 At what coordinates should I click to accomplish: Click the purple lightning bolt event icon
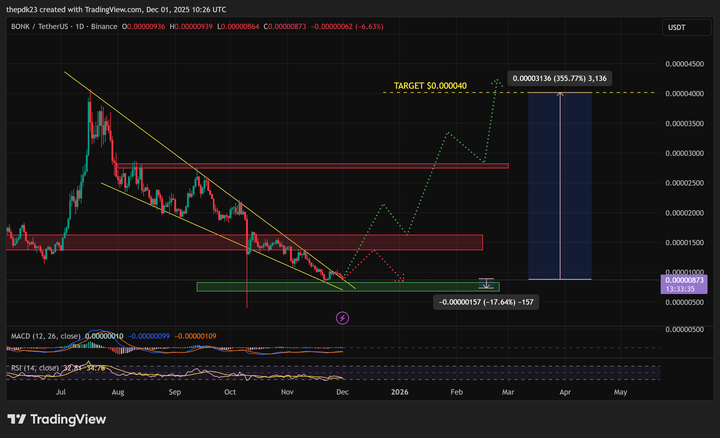342,317
